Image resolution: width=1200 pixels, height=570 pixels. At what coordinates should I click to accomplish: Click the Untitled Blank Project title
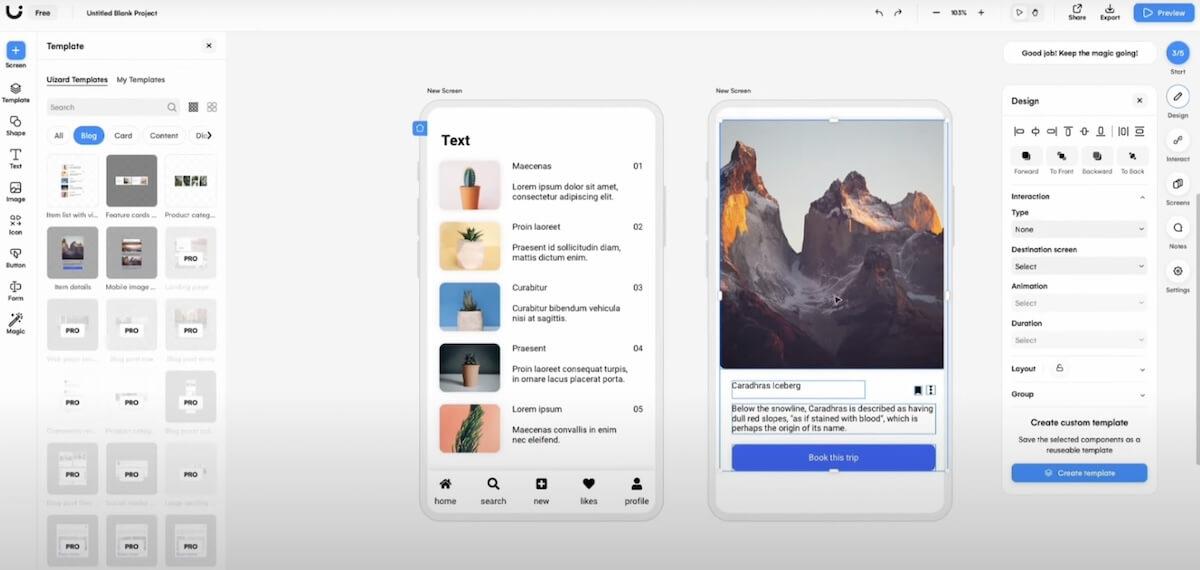122,13
